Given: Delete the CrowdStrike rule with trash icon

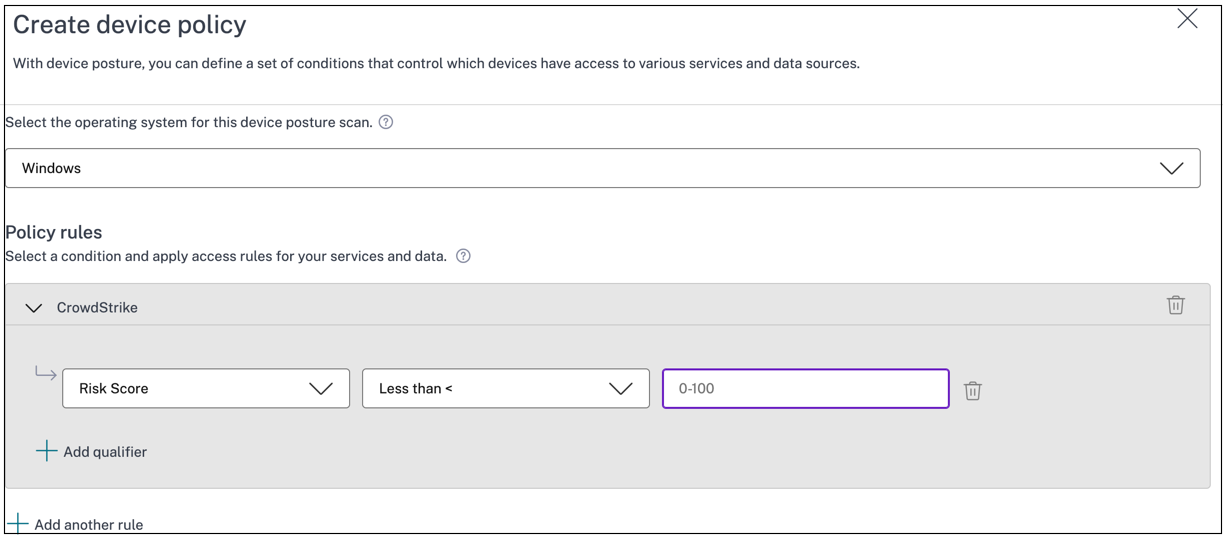Looking at the screenshot, I should [x=1175, y=305].
